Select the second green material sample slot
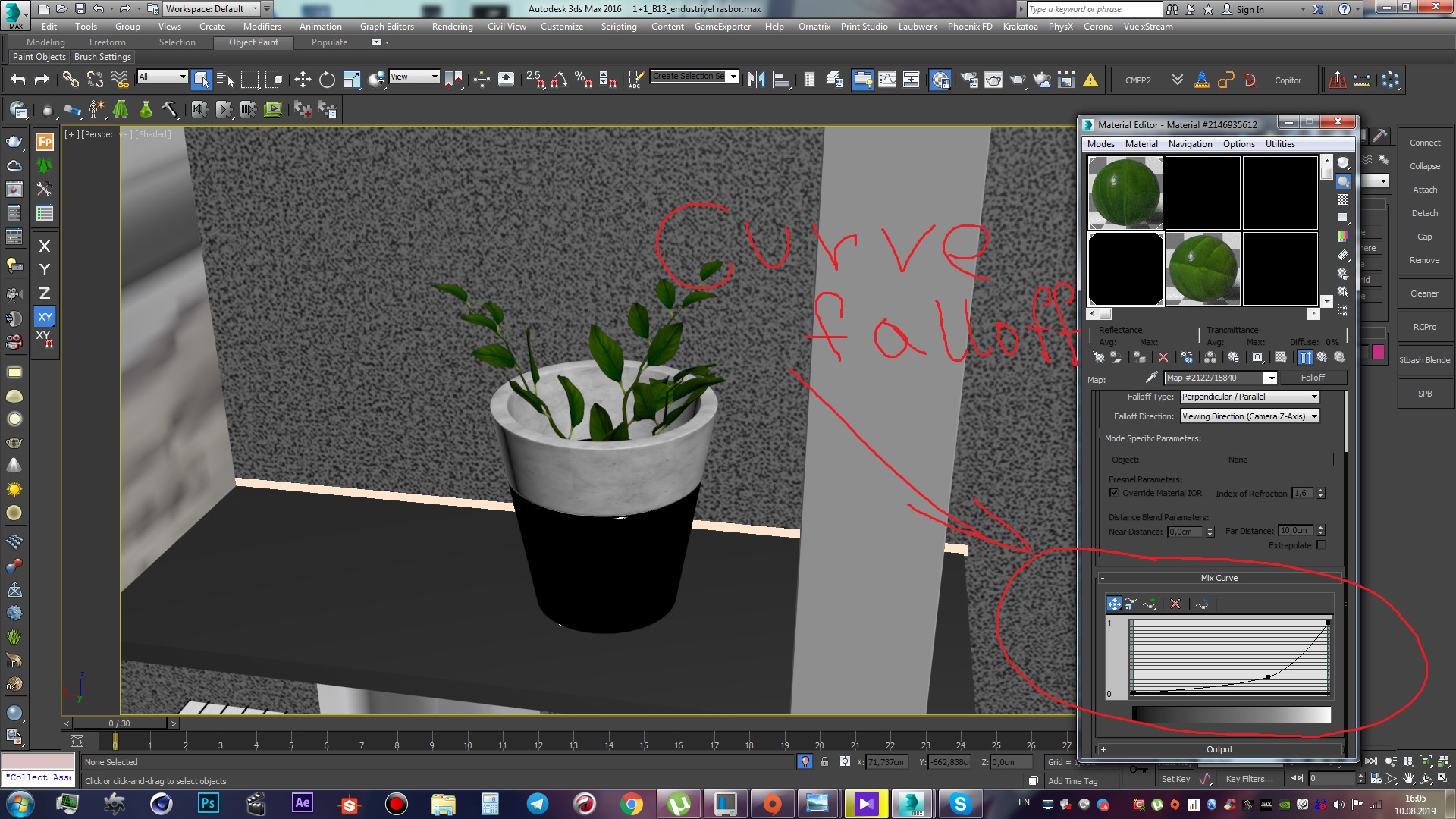 coord(1202,268)
